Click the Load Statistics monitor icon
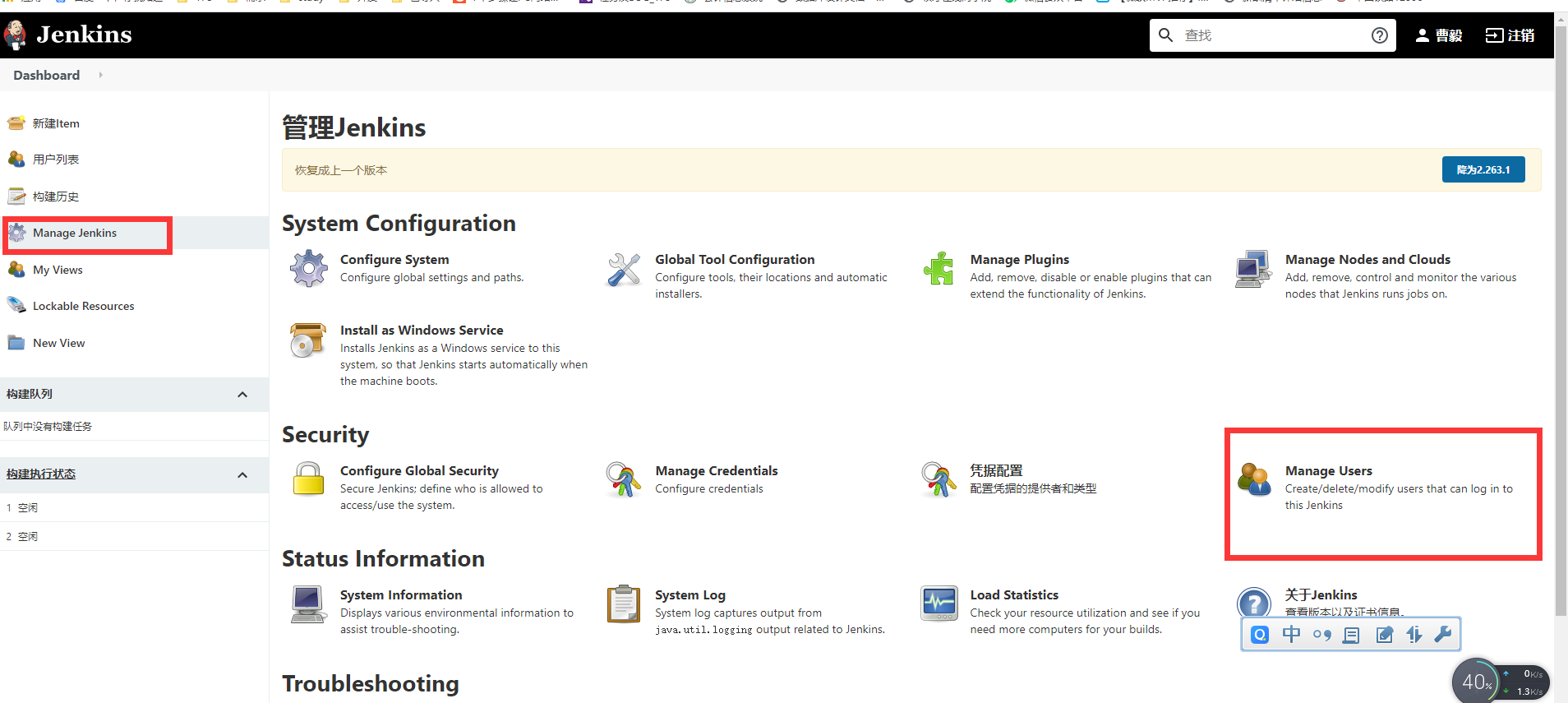Image resolution: width=1568 pixels, height=703 pixels. tap(939, 604)
